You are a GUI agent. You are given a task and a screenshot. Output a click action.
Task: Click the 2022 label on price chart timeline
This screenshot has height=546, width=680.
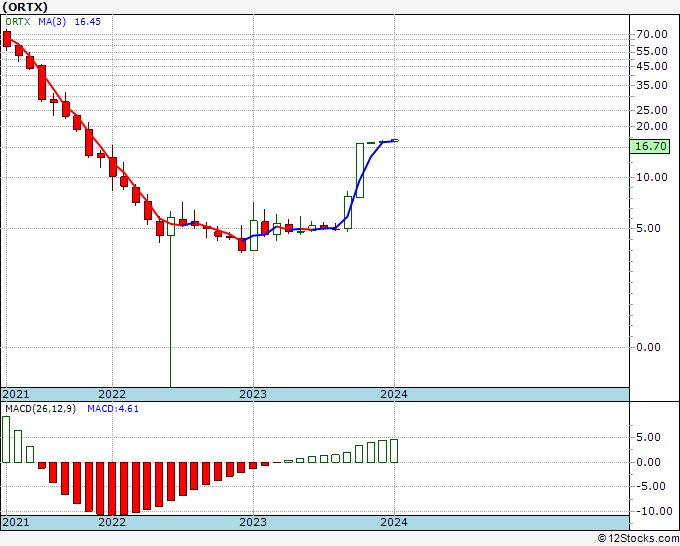coord(112,394)
